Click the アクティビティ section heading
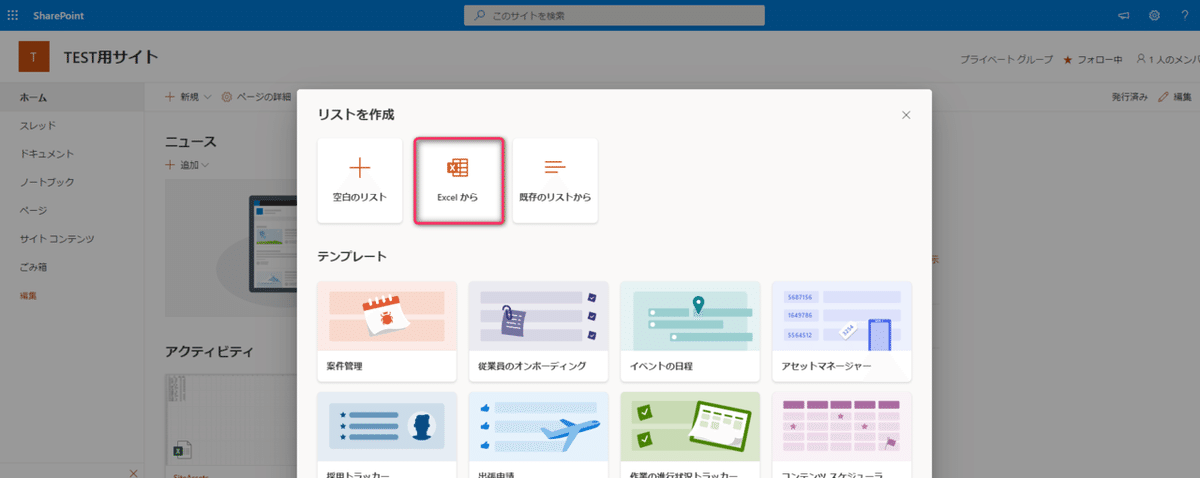The image size is (1200, 478). [209, 351]
